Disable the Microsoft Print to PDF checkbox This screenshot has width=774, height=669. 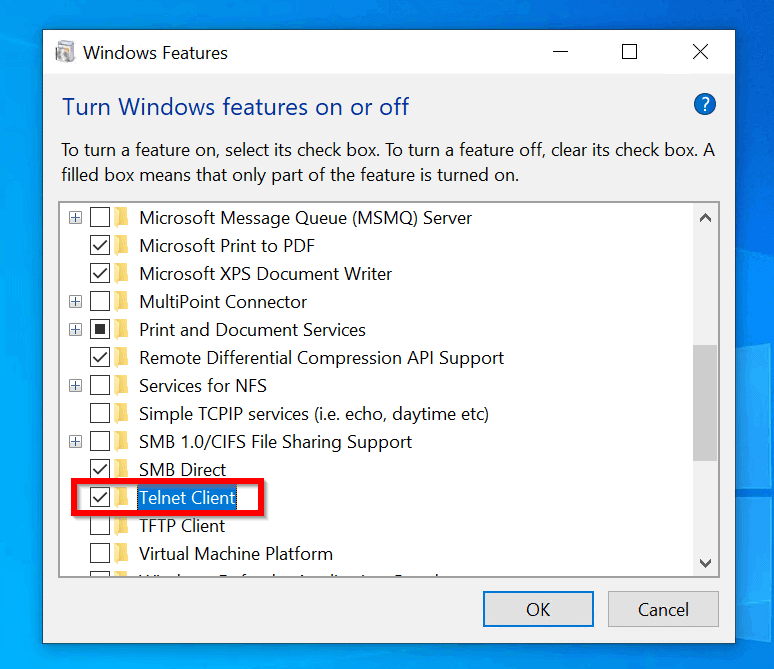click(x=100, y=245)
